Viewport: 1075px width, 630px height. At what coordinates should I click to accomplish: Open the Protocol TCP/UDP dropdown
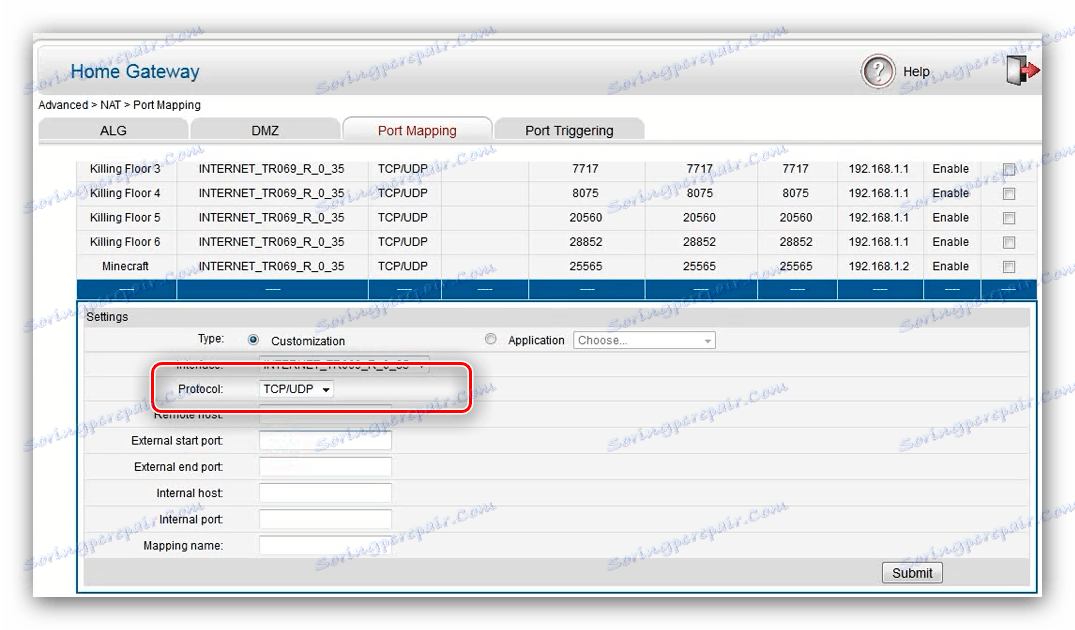tap(296, 389)
